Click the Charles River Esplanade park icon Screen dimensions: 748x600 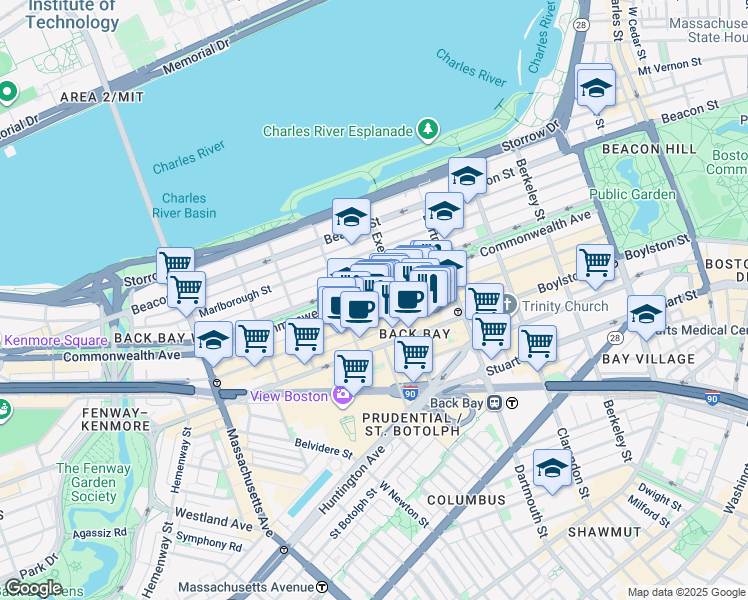tap(428, 129)
